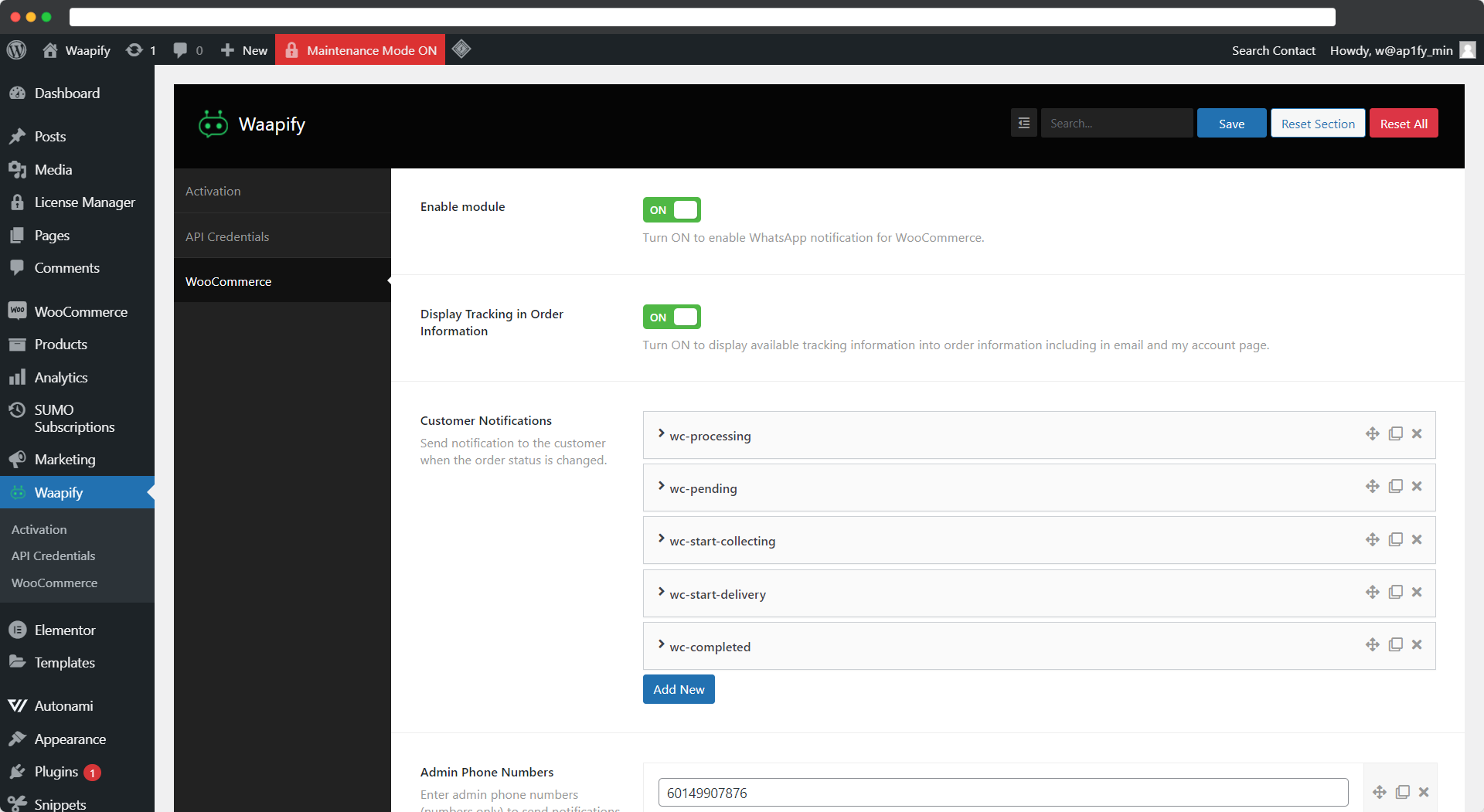Expand the wc-processing accordion
The height and width of the screenshot is (812, 1484).
tap(1039, 435)
